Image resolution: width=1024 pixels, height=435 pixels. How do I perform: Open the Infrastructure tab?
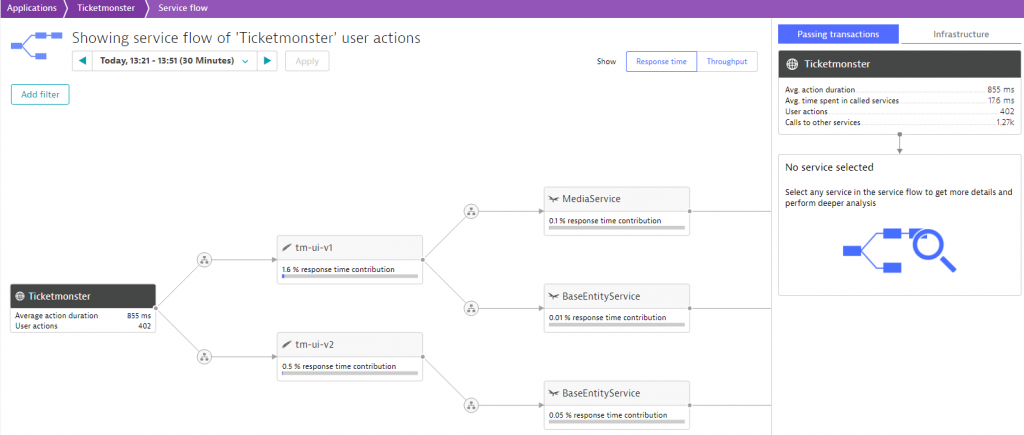click(961, 34)
